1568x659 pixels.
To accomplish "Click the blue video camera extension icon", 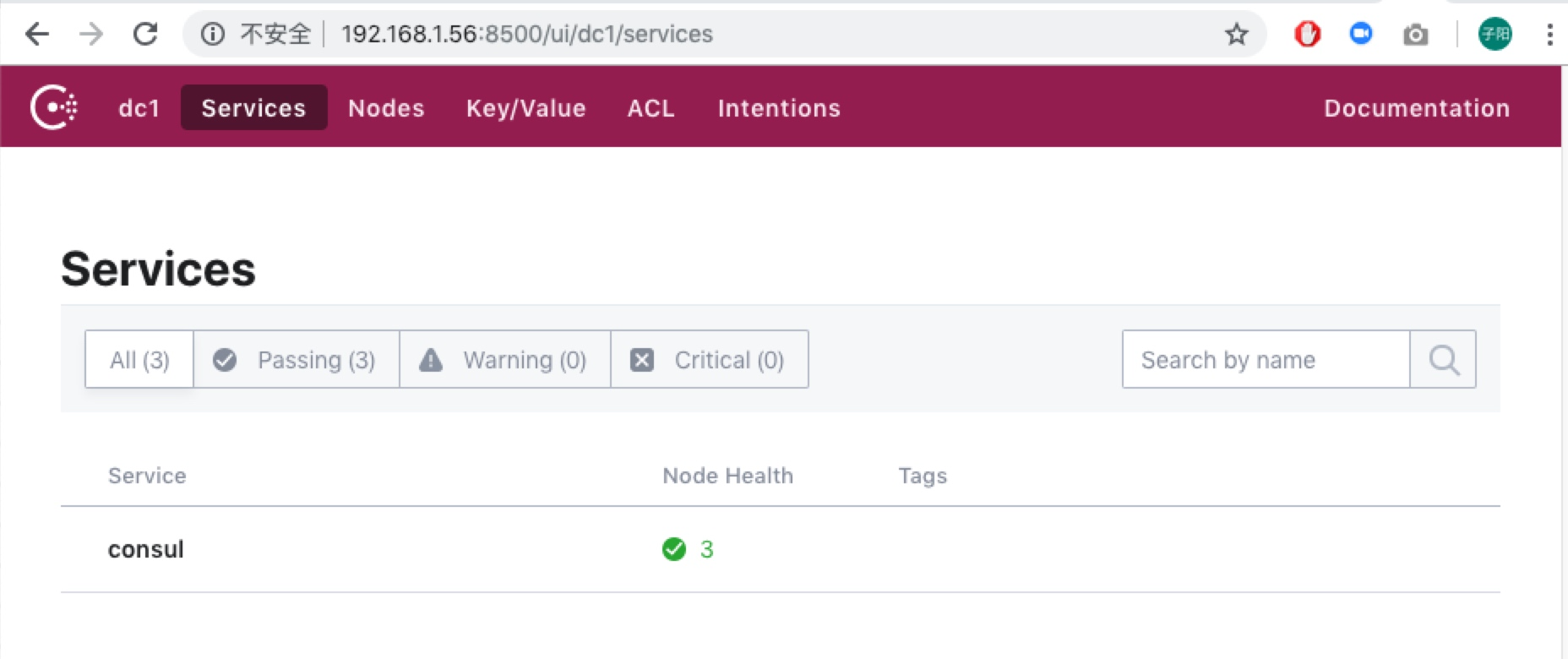I will [1360, 34].
